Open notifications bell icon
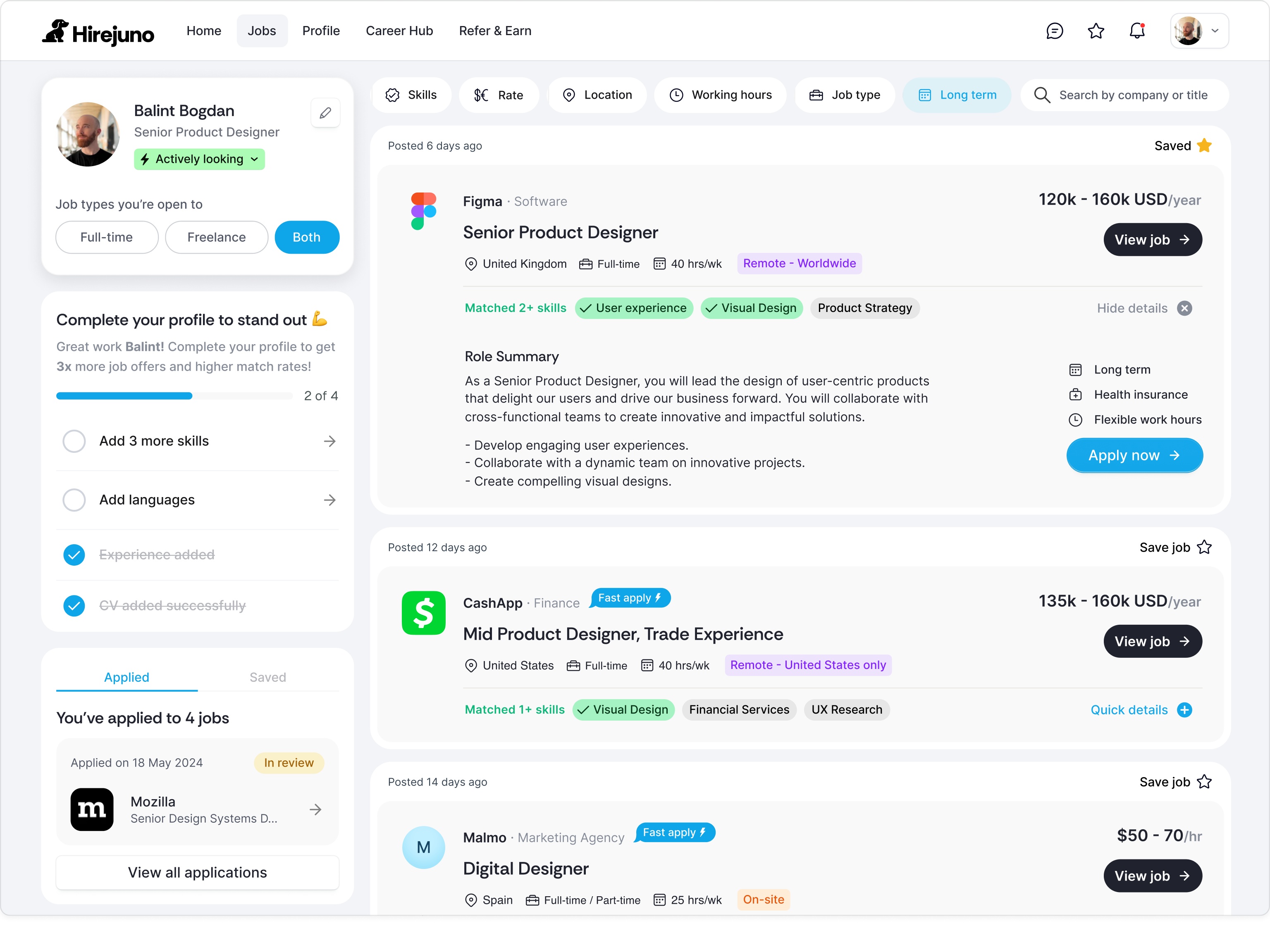 point(1137,31)
